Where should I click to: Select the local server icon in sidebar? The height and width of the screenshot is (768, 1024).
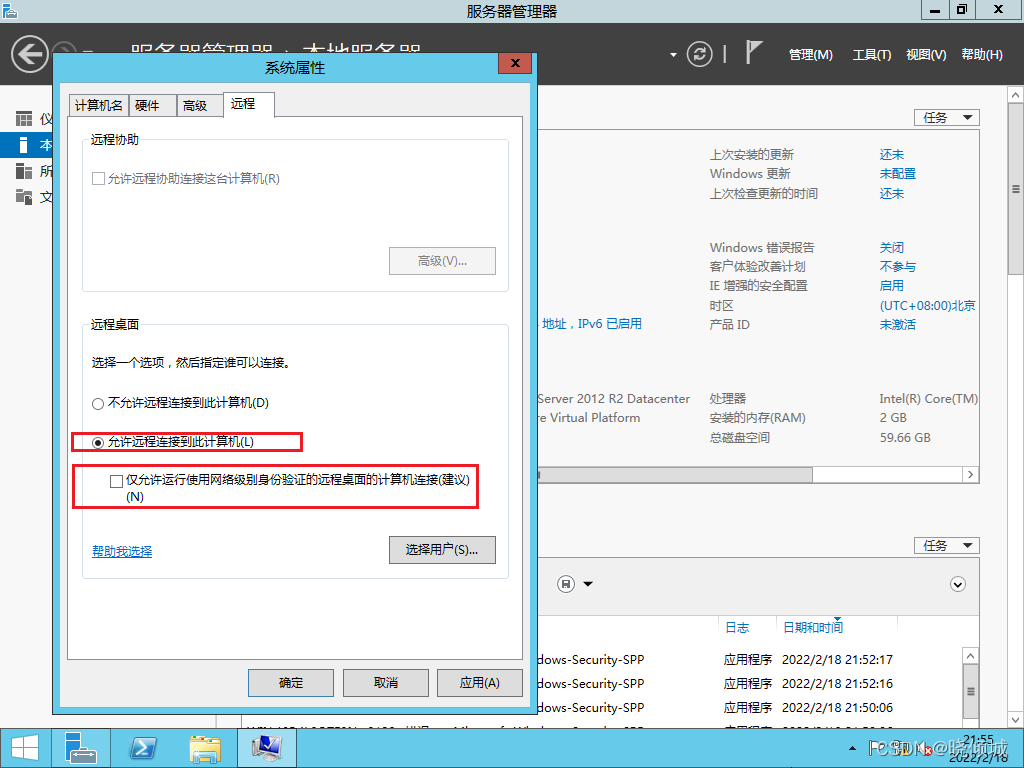(x=24, y=145)
